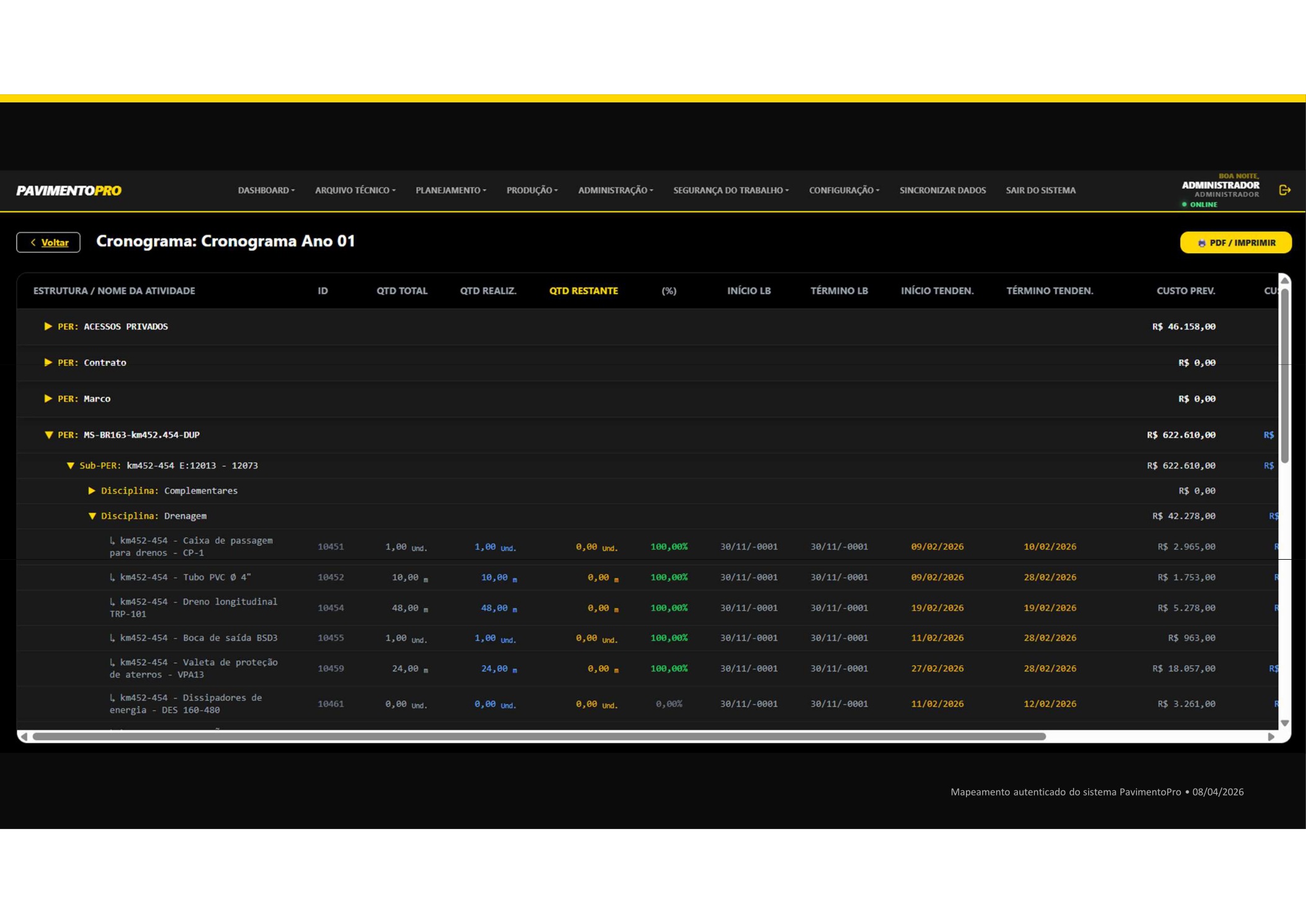Click the scroll-down arrow of the table

(1285, 724)
